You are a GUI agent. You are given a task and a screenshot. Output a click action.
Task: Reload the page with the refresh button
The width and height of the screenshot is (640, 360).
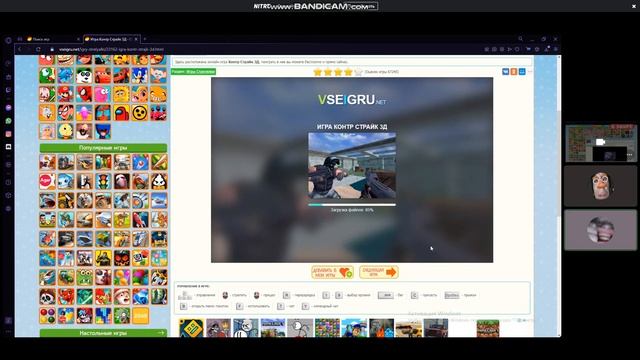pos(38,49)
